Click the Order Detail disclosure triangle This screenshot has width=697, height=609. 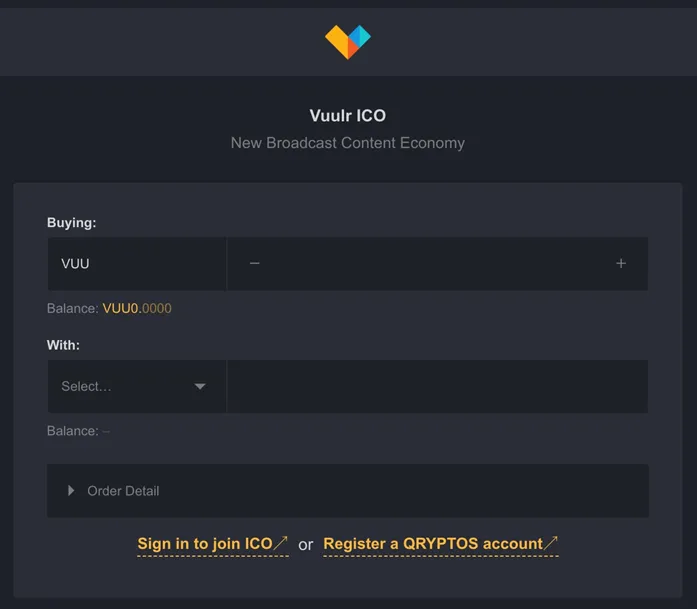[x=71, y=491]
